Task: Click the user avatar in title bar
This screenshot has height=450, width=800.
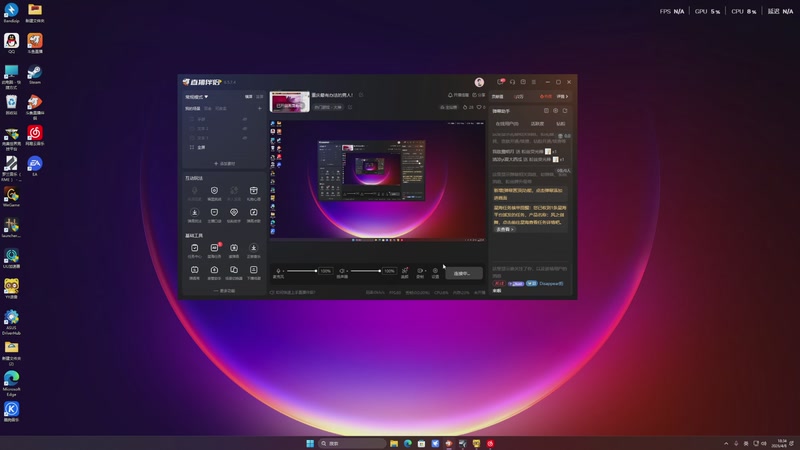Action: [x=479, y=82]
